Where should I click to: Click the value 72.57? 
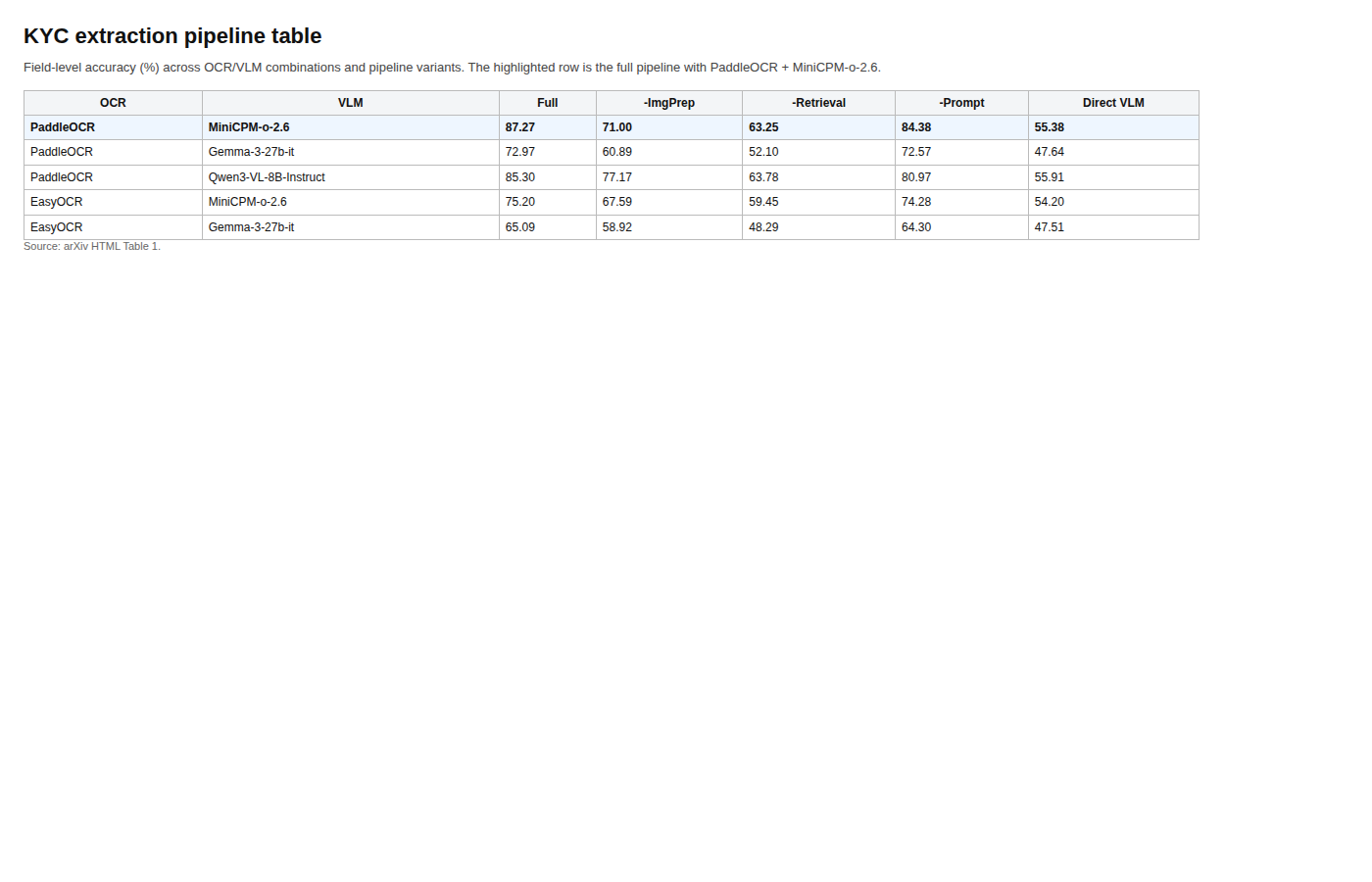click(916, 152)
